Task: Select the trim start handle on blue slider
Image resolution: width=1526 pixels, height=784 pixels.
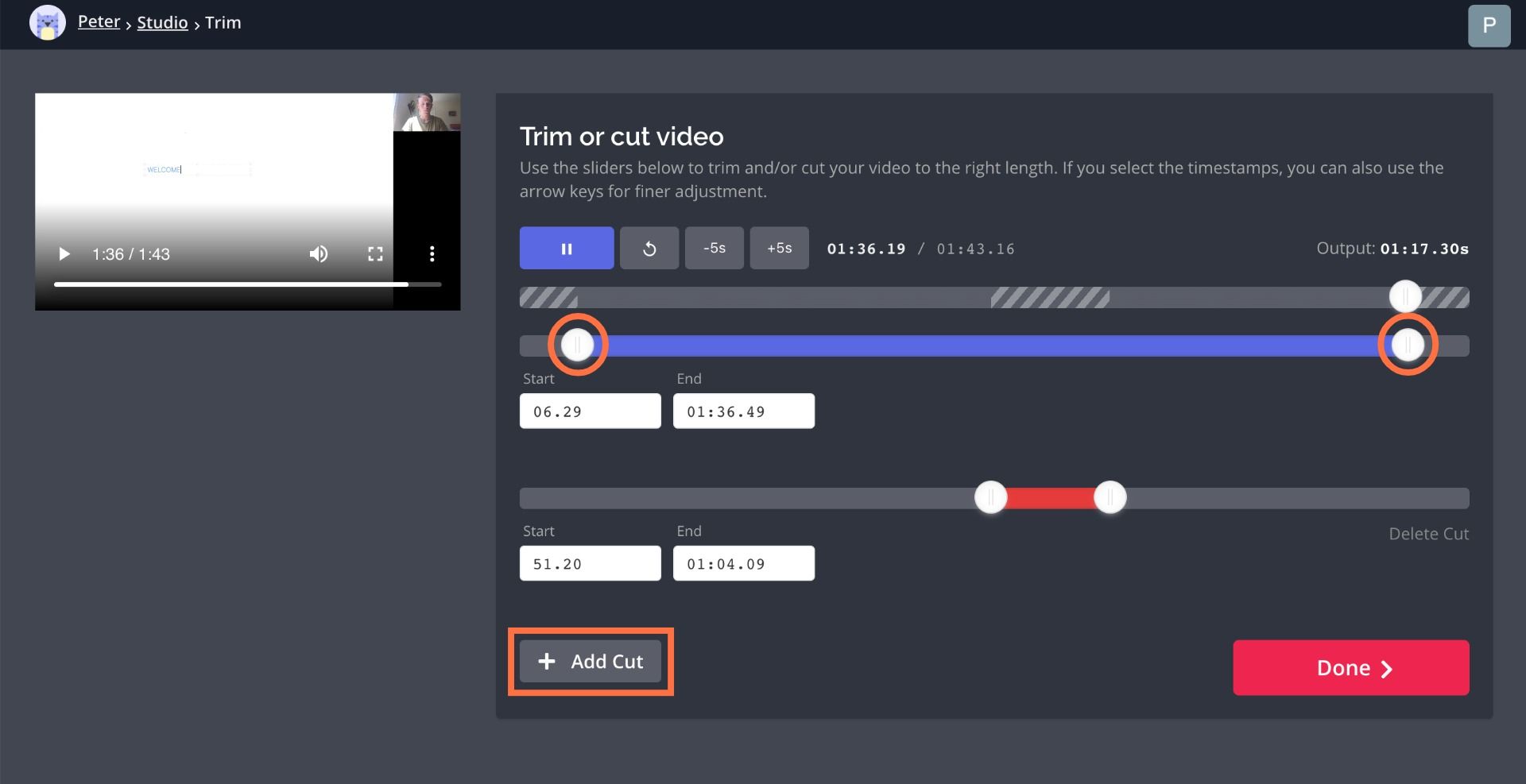Action: [x=578, y=345]
